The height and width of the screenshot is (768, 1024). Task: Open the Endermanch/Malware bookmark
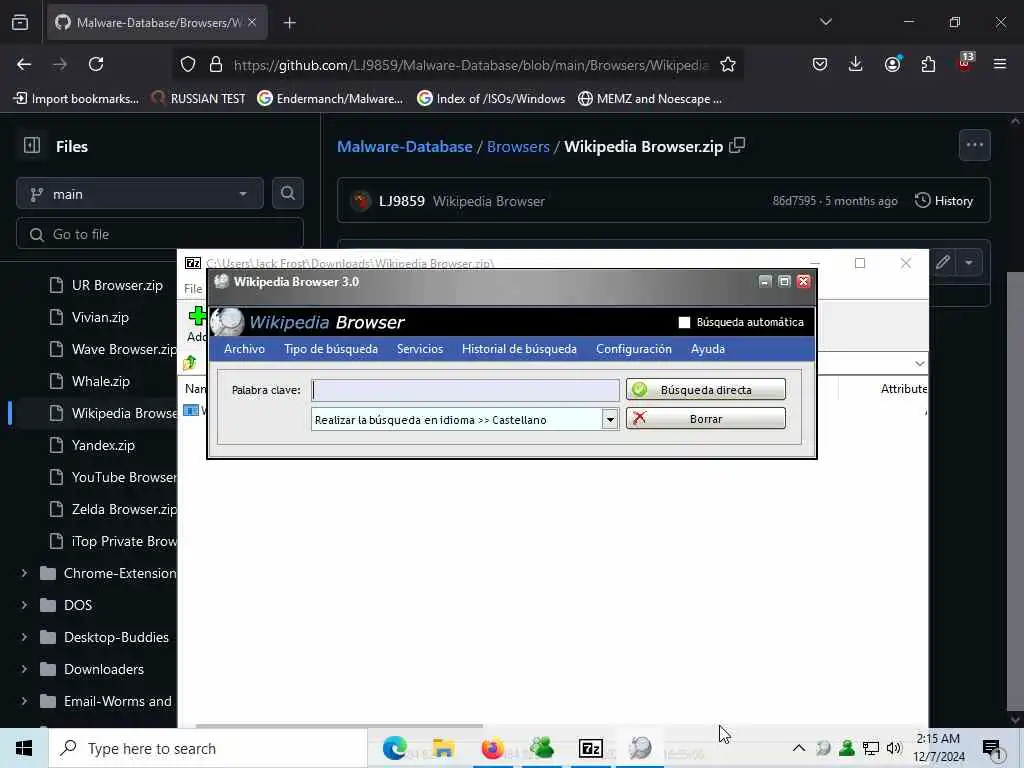pyautogui.click(x=330, y=99)
